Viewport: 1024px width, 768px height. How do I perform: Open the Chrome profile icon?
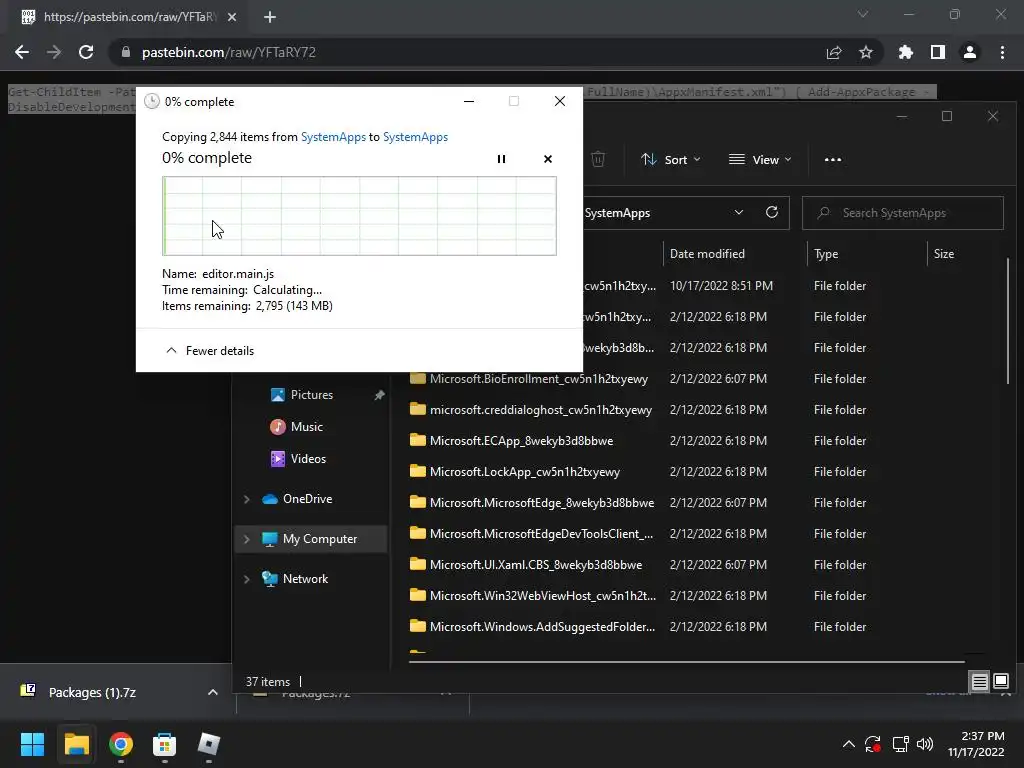(970, 52)
